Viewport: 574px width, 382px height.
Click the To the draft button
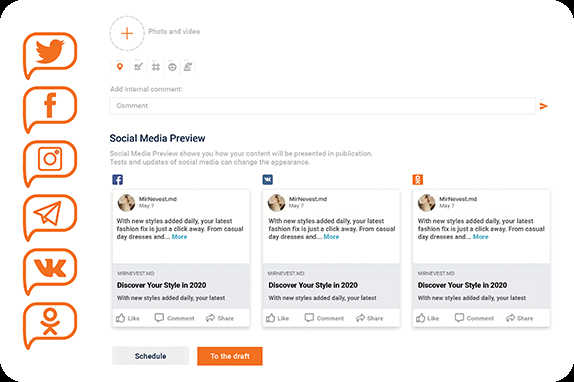[230, 356]
